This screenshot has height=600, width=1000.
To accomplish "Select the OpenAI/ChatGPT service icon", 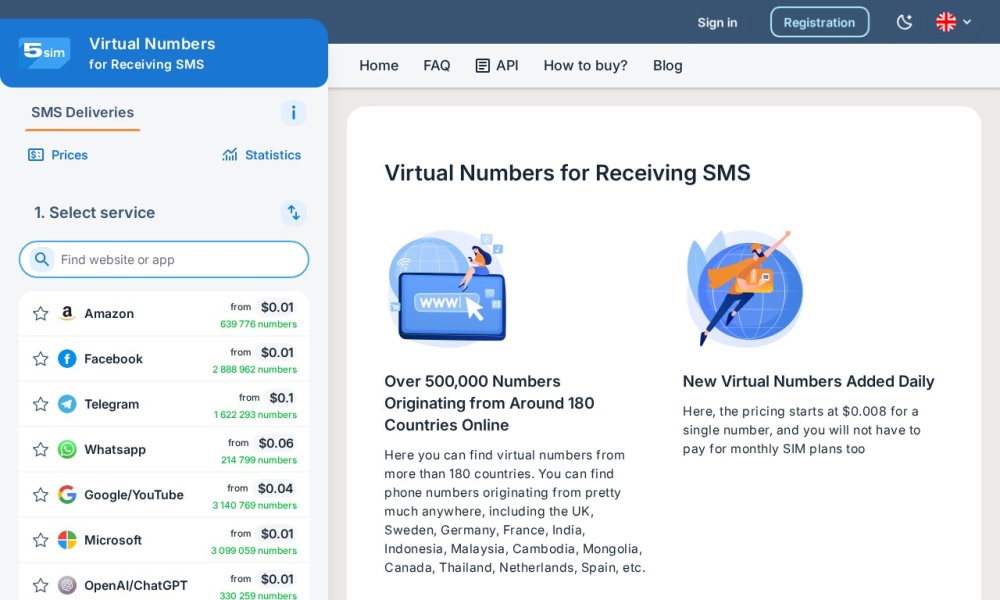I will click(67, 585).
